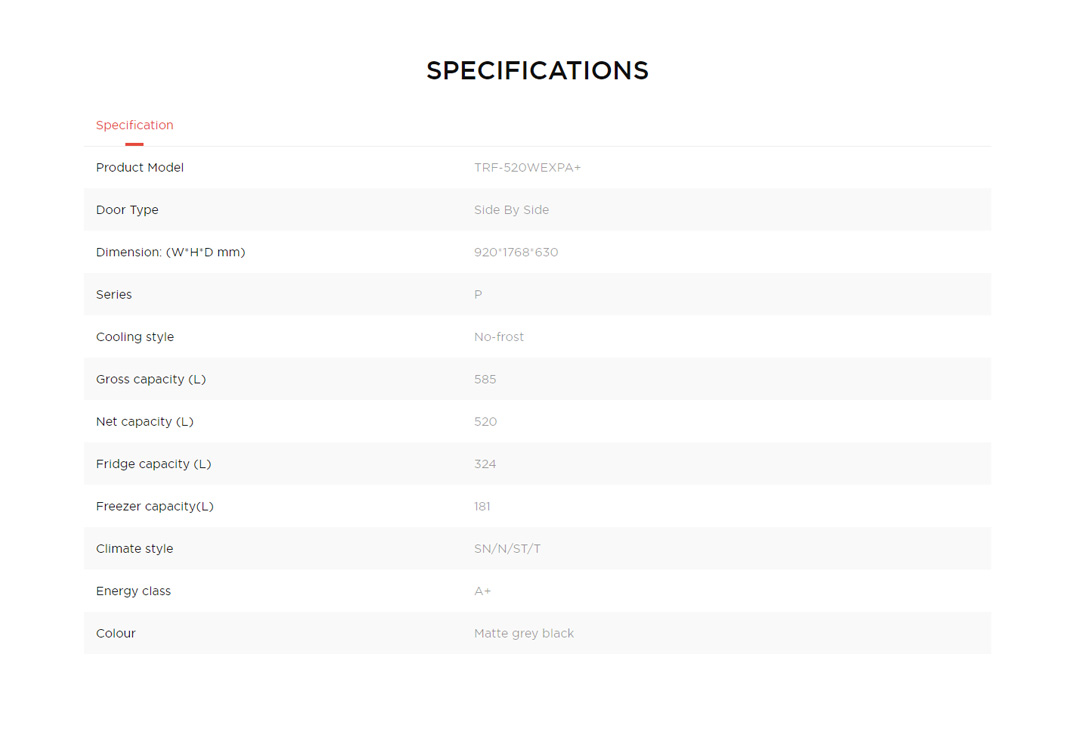Screen dimensions: 1080x749
Task: Click the Gross capacity (L) label
Action: pos(151,379)
